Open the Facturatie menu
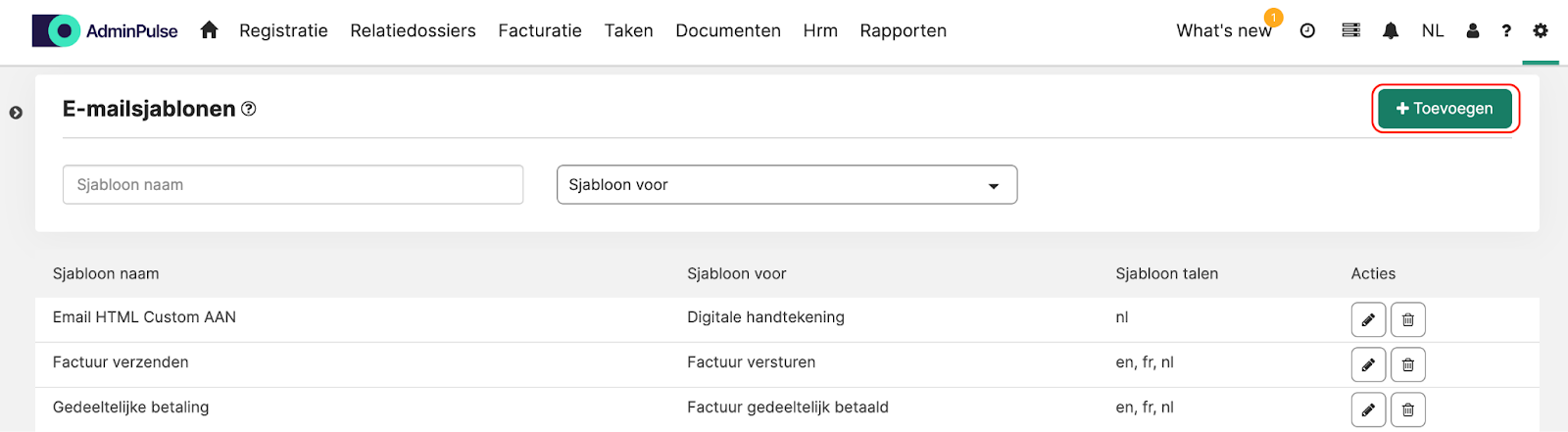The height and width of the screenshot is (432, 1568). point(540,30)
